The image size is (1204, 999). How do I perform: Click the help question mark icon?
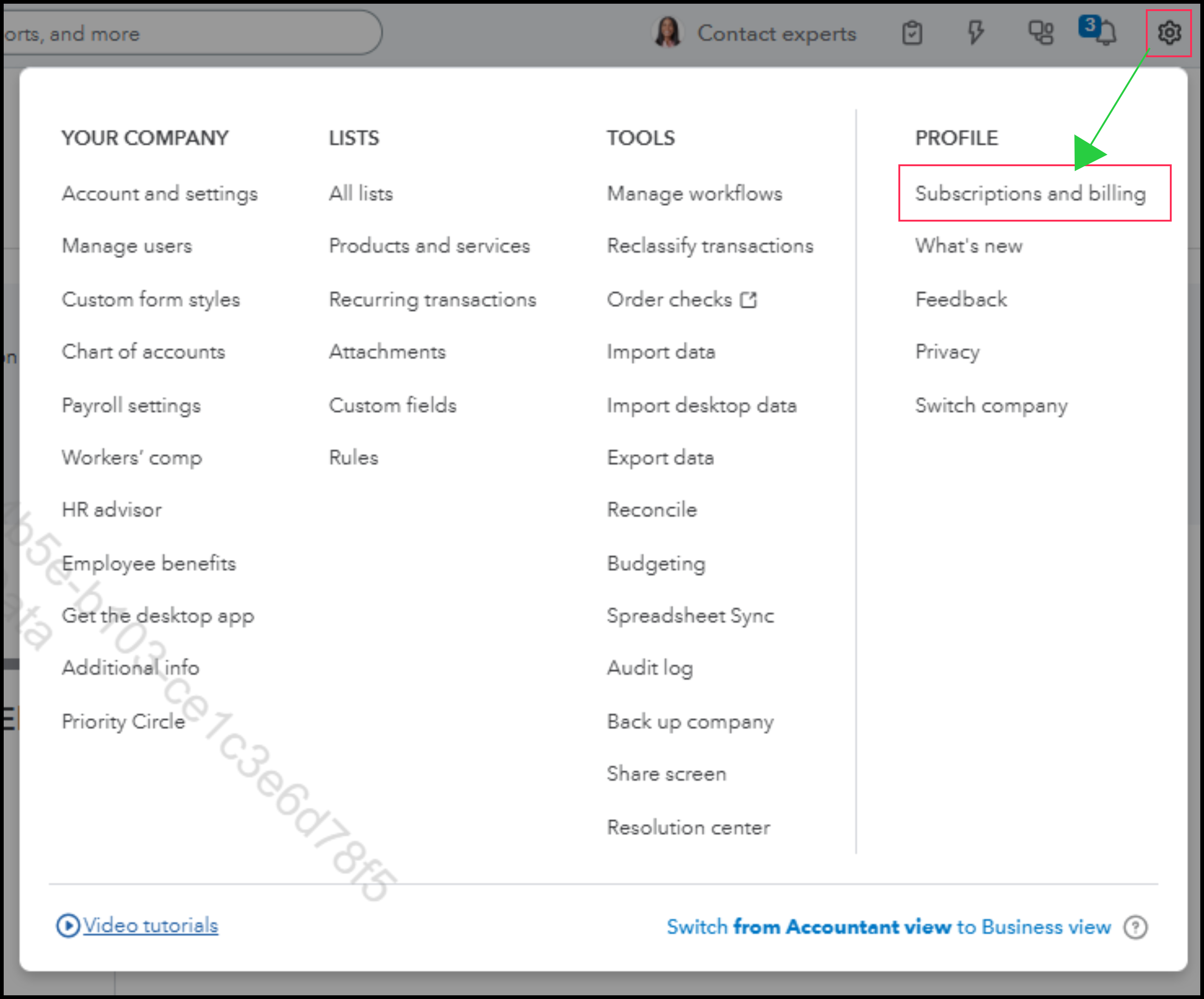tap(1135, 927)
